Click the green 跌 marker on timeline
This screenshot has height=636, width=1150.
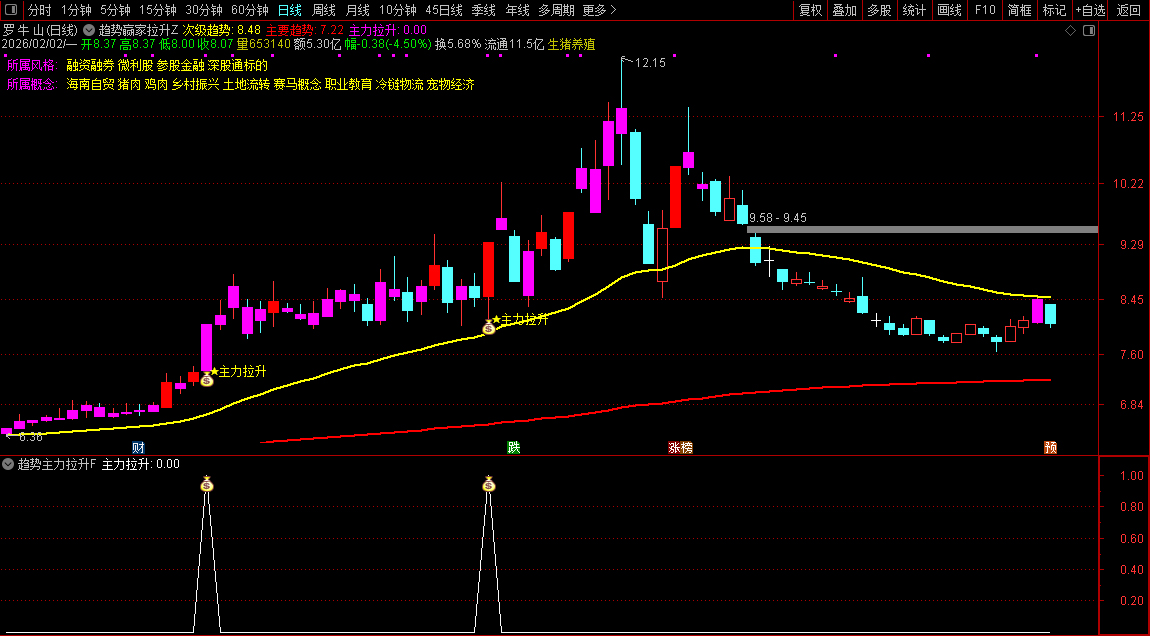[x=513, y=447]
